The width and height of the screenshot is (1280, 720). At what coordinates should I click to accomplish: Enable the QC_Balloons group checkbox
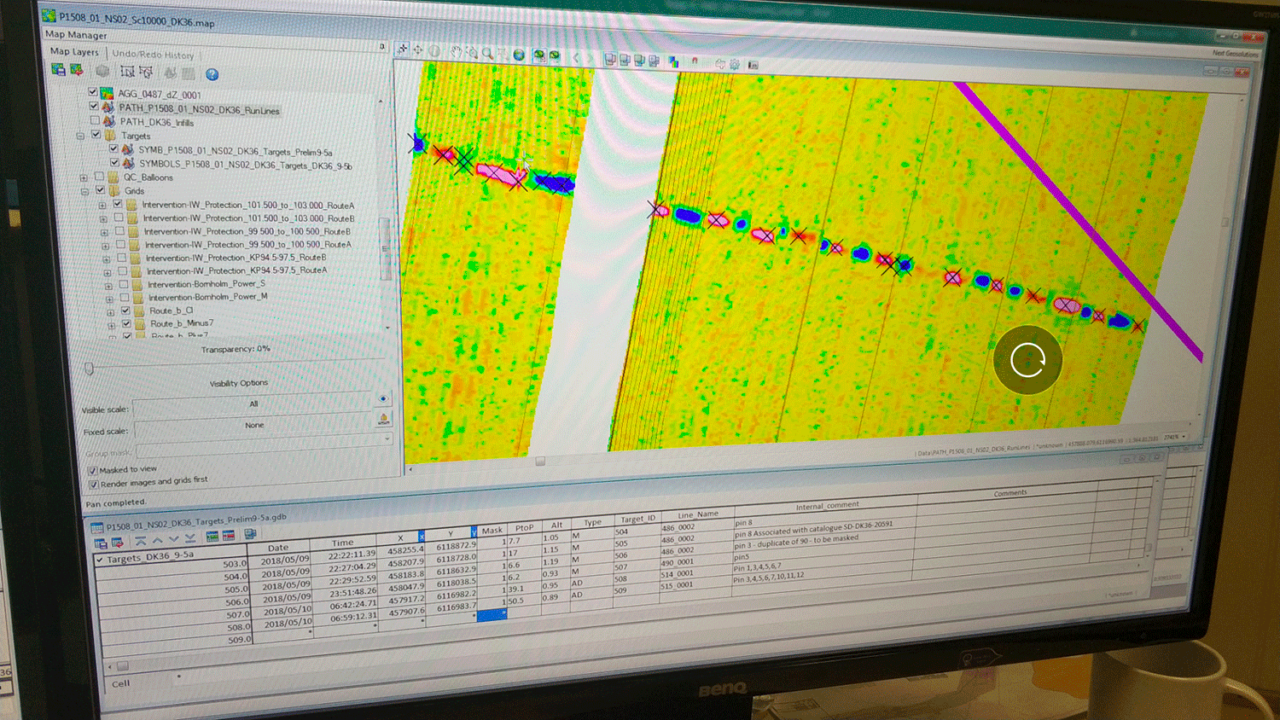point(99,177)
